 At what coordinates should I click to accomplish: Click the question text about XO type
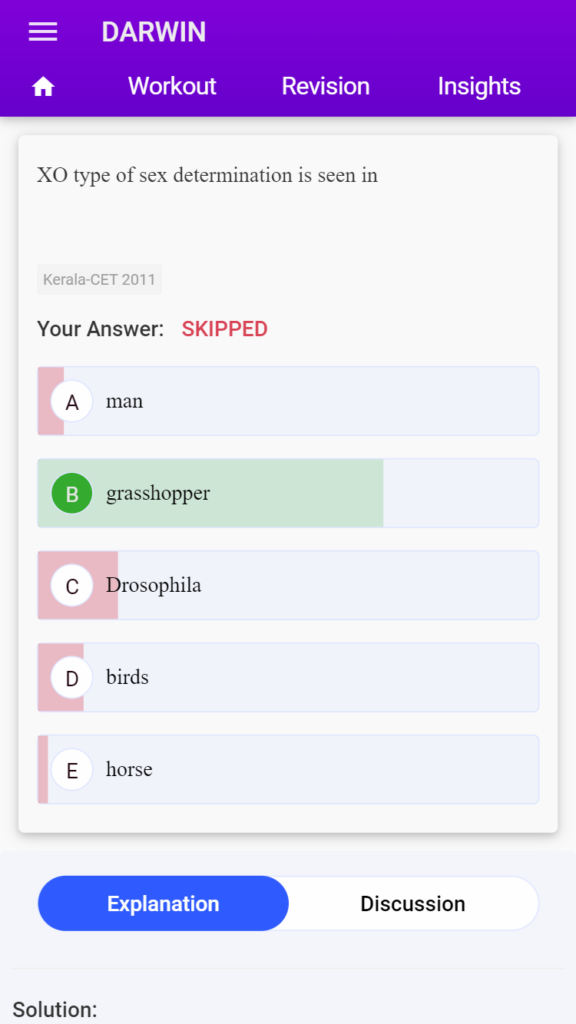207,175
